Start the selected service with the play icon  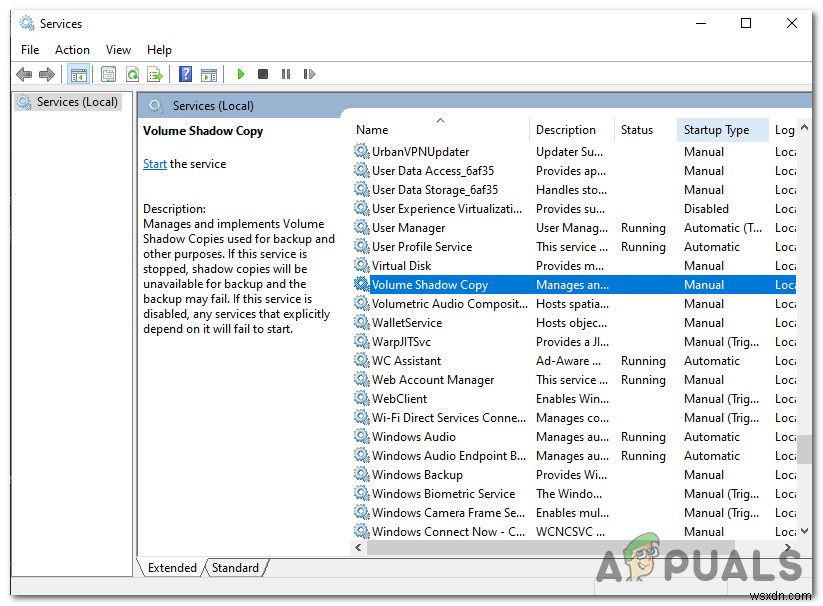click(x=241, y=73)
